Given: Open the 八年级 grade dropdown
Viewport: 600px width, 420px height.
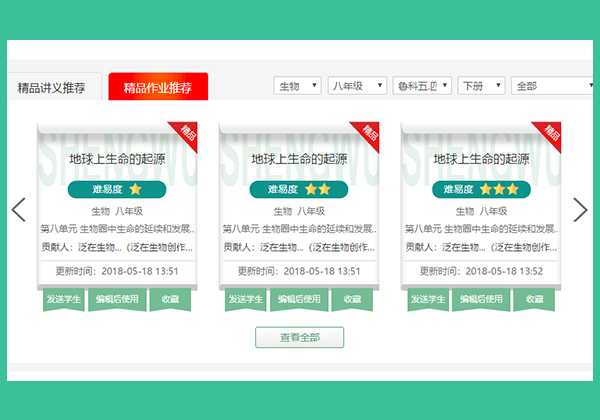Looking at the screenshot, I should 357,86.
